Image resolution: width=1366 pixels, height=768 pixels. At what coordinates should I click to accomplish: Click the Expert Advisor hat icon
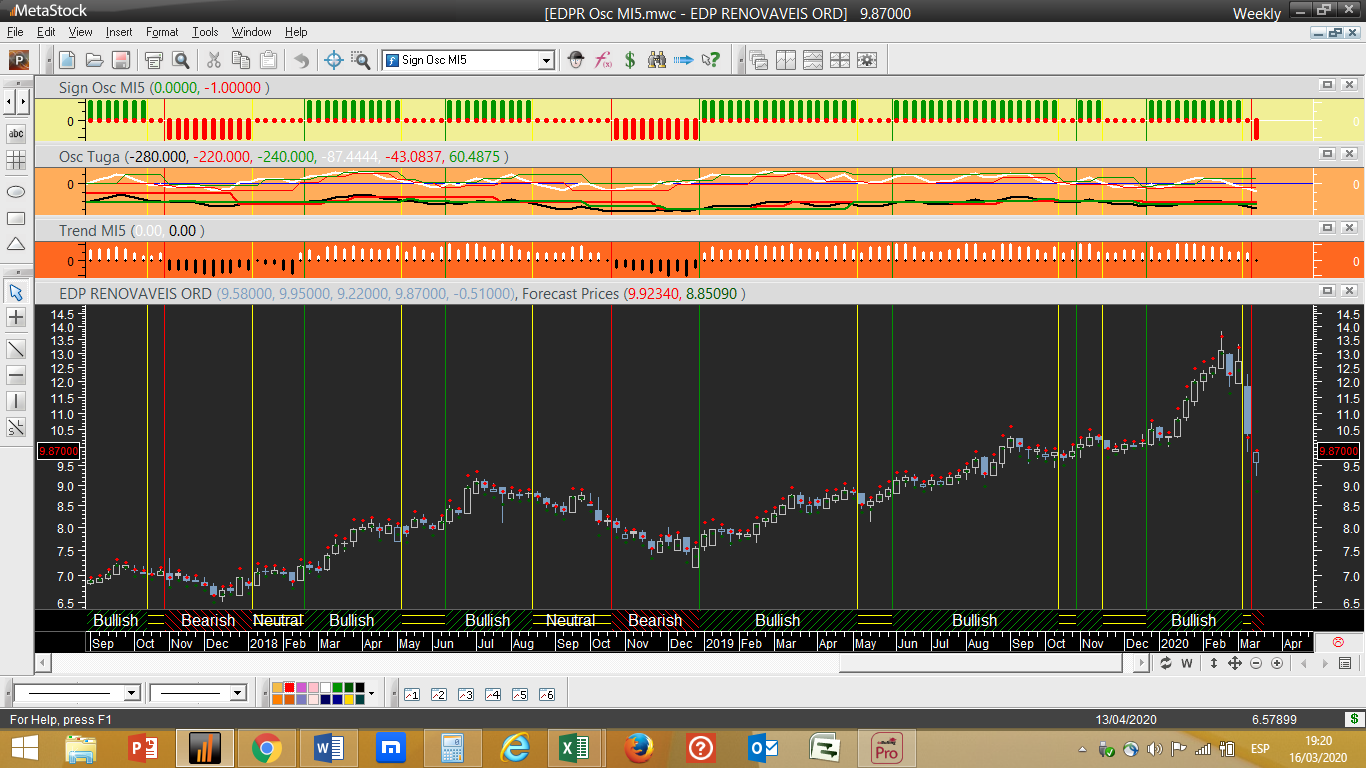pos(576,60)
